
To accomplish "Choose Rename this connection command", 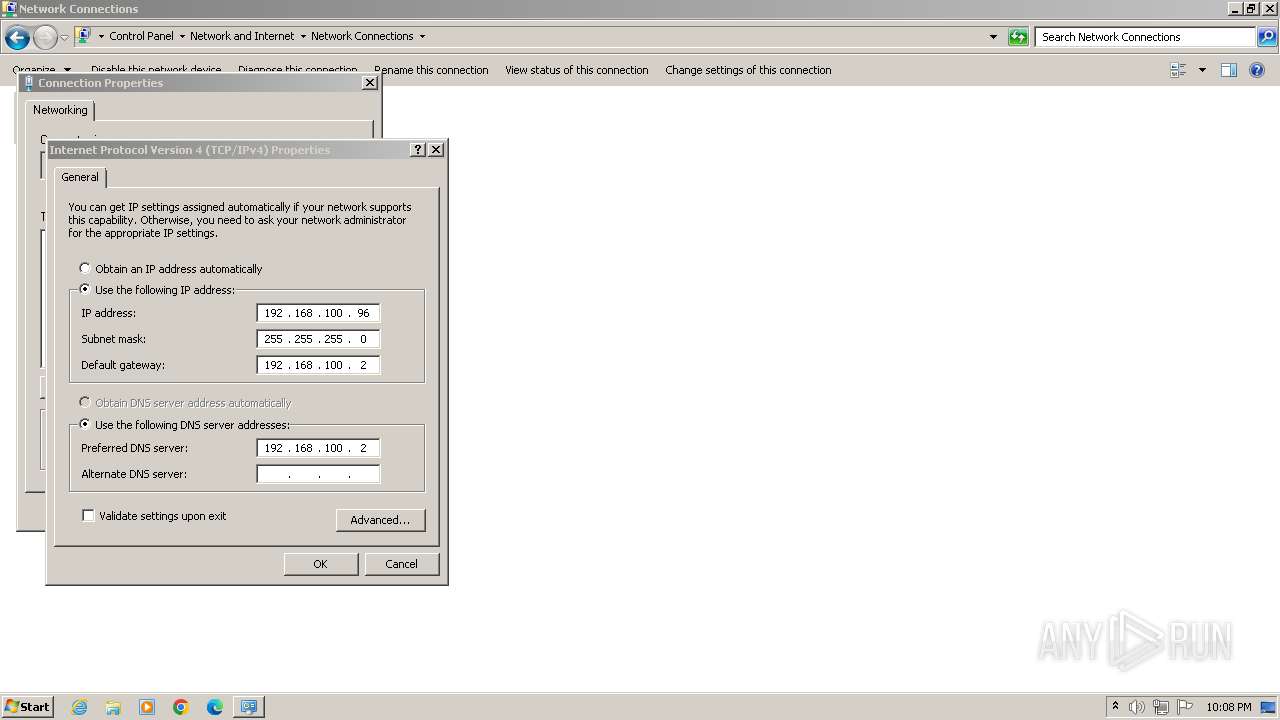I will click(431, 70).
